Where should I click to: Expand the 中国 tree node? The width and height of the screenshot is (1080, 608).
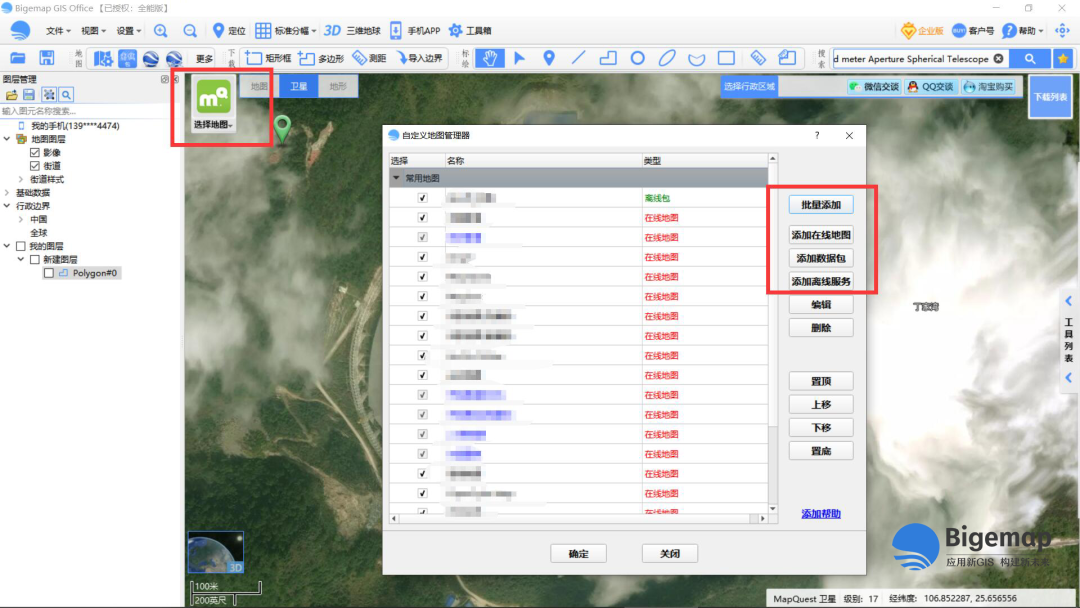[x=21, y=220]
